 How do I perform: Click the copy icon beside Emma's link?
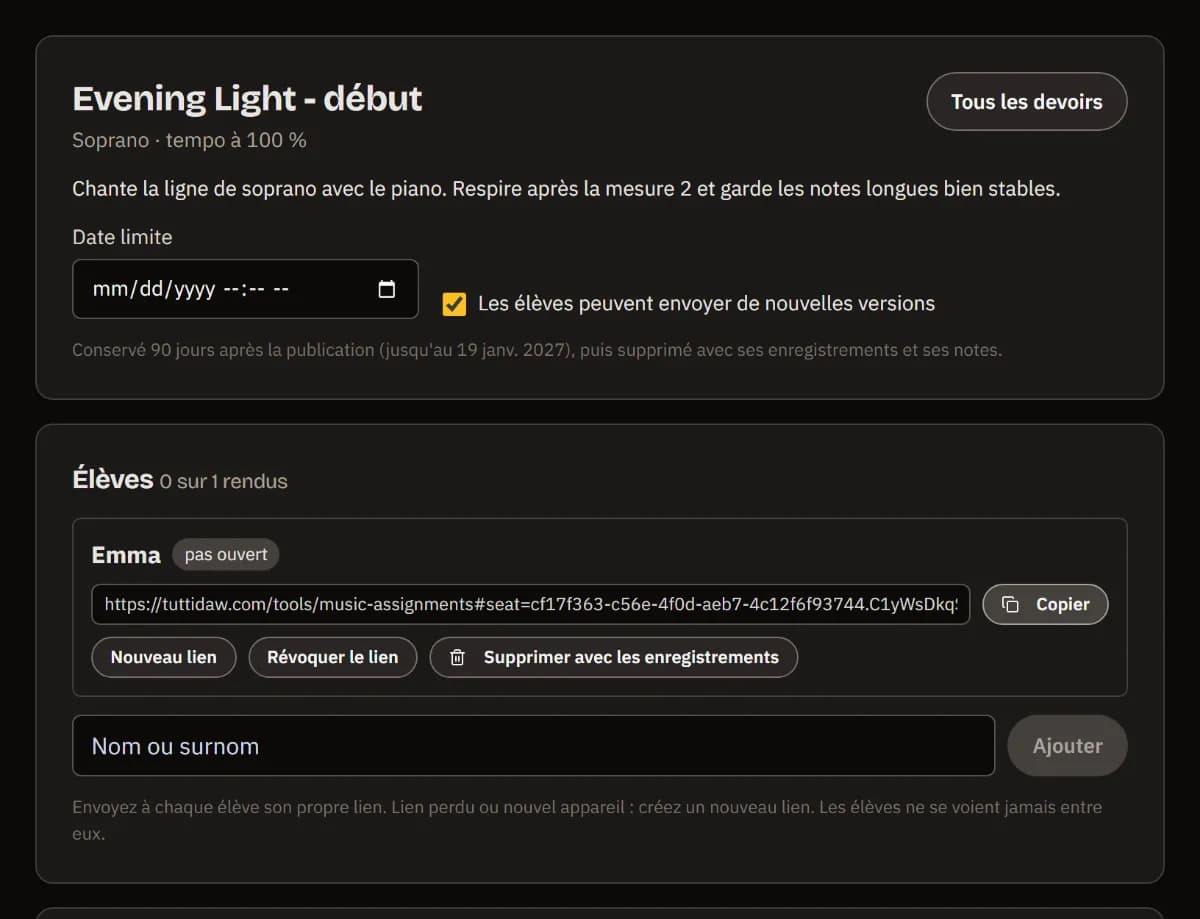(x=1011, y=604)
